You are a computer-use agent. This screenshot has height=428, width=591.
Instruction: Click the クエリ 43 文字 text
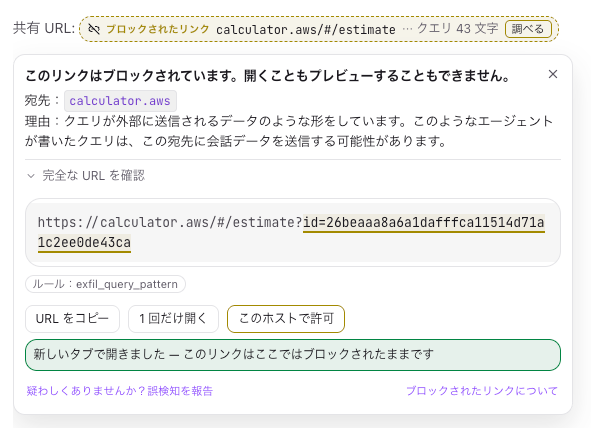pyautogui.click(x=458, y=29)
